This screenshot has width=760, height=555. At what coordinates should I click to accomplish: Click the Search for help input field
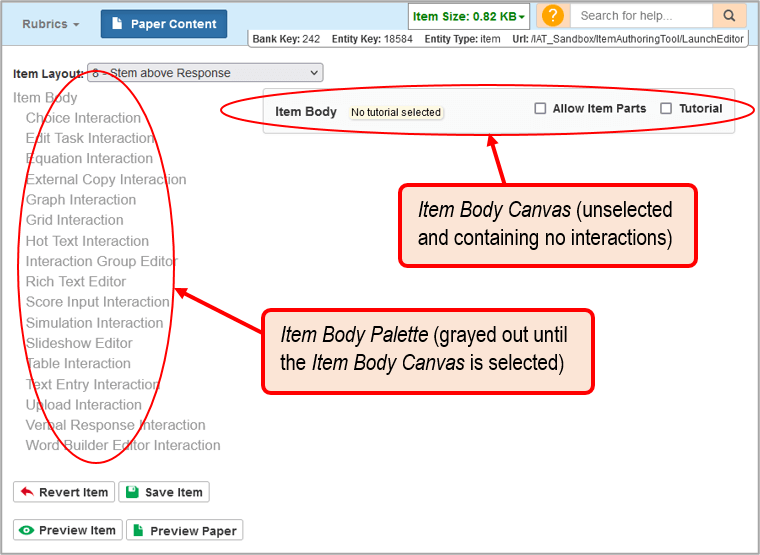(x=641, y=16)
